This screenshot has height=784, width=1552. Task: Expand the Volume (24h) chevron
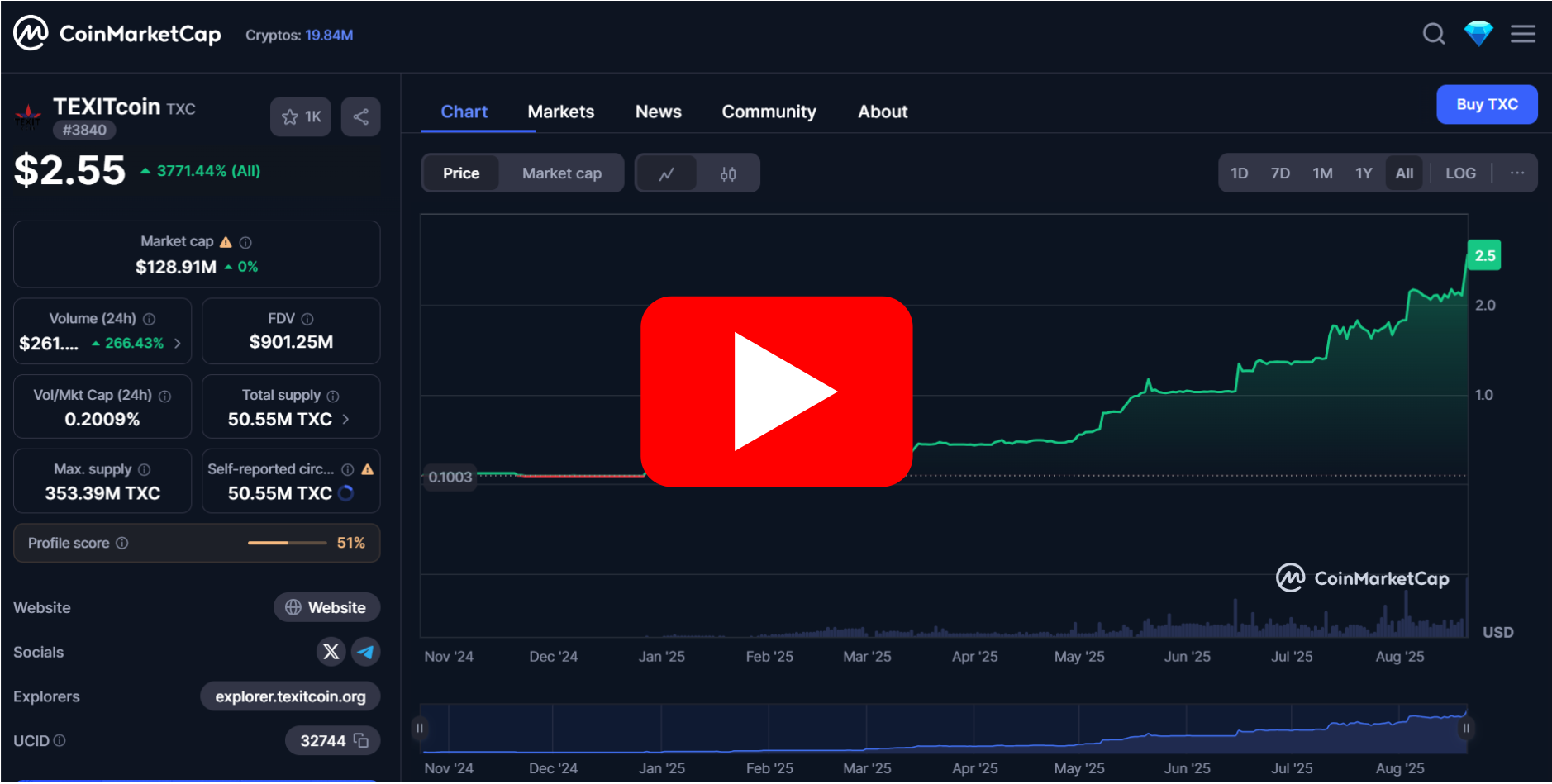178,343
